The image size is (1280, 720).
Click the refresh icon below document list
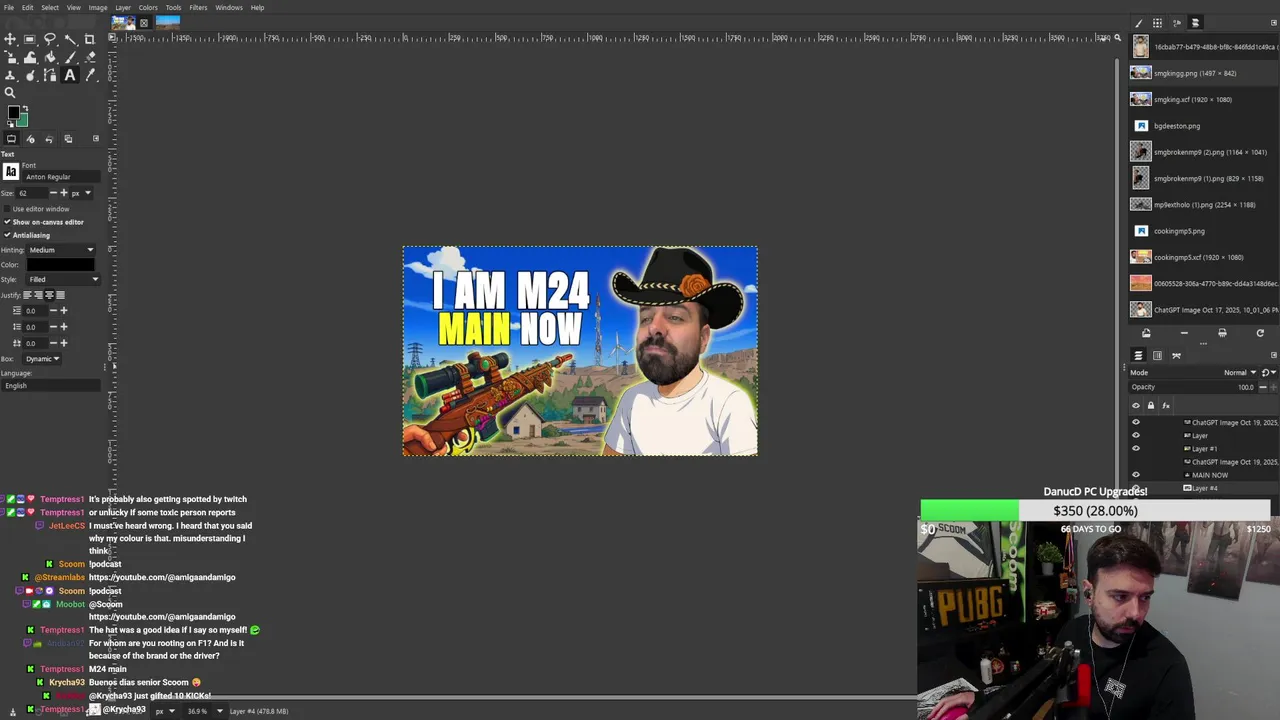[1260, 333]
